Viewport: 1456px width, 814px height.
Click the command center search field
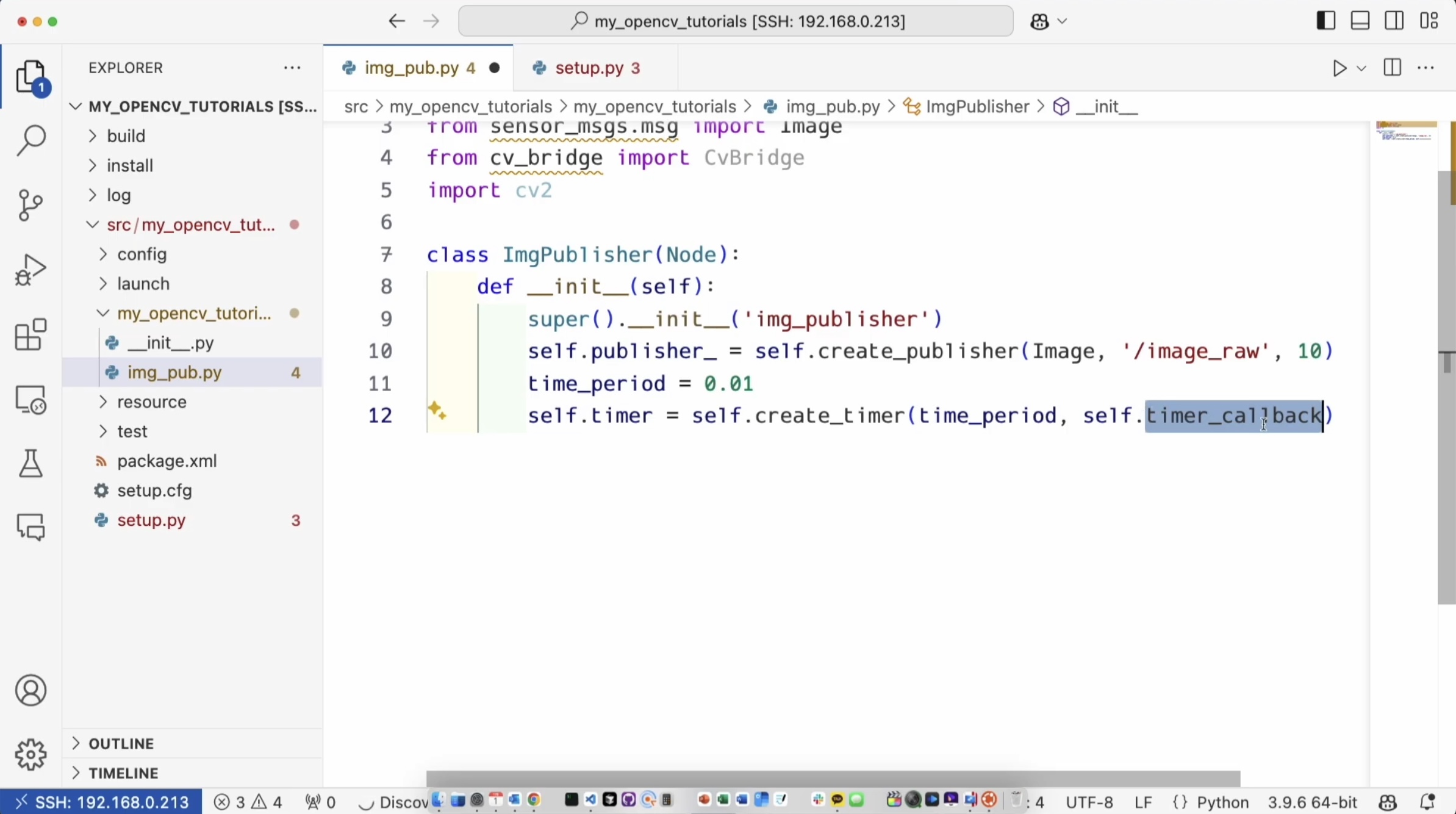click(736, 21)
